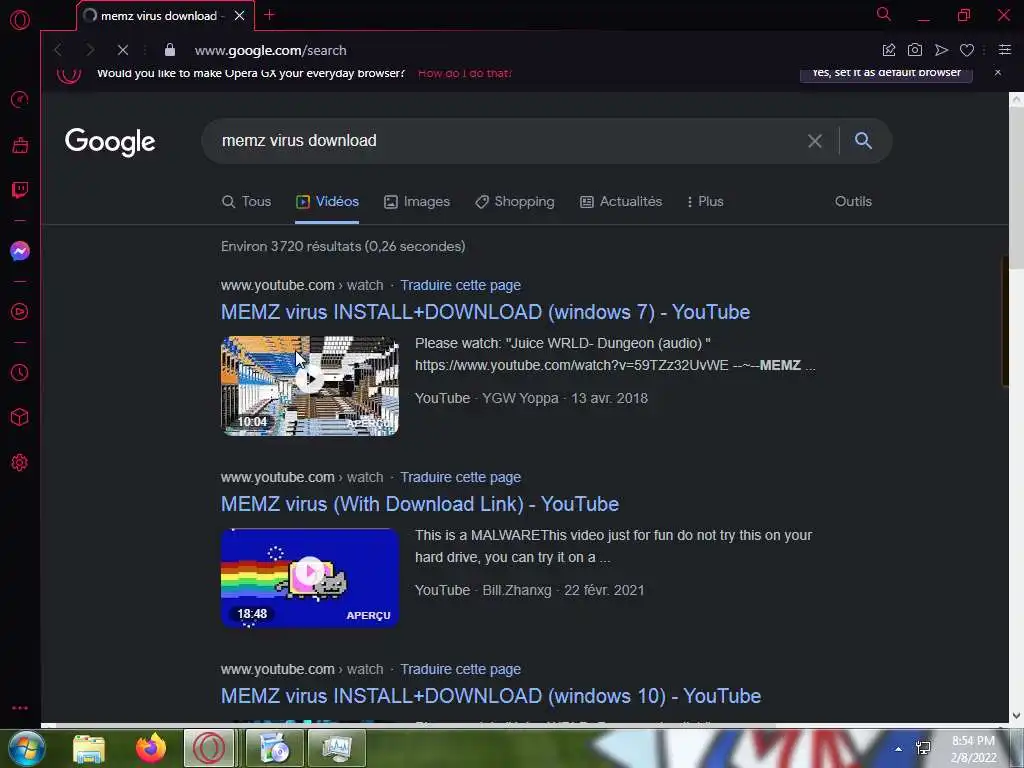Click scrollbar down arrow
Screen dimensions: 1024x768
point(1016,716)
